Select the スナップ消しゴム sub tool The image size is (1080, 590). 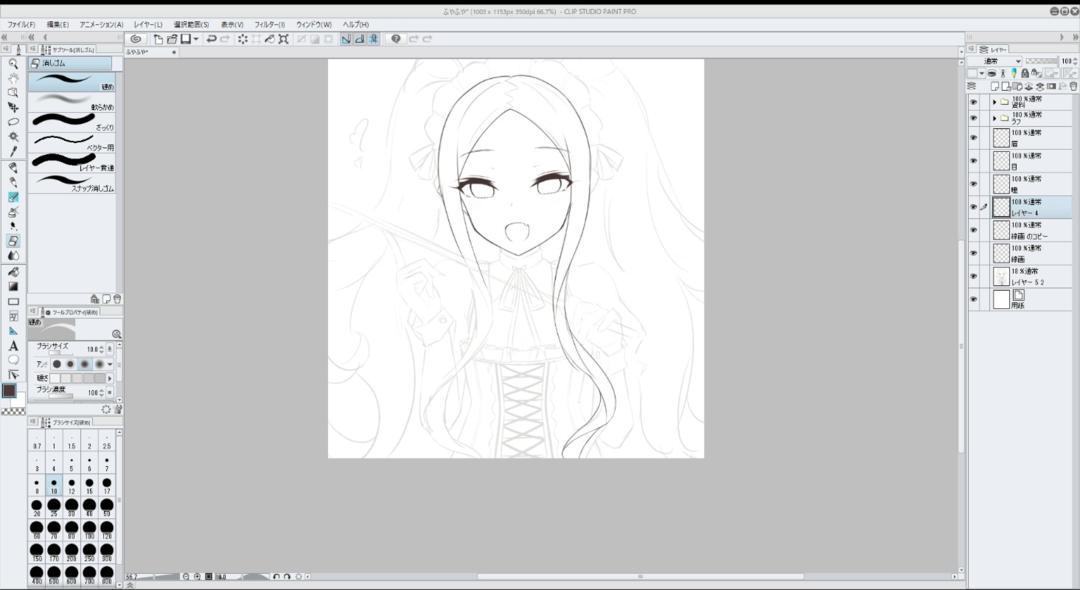pyautogui.click(x=72, y=183)
